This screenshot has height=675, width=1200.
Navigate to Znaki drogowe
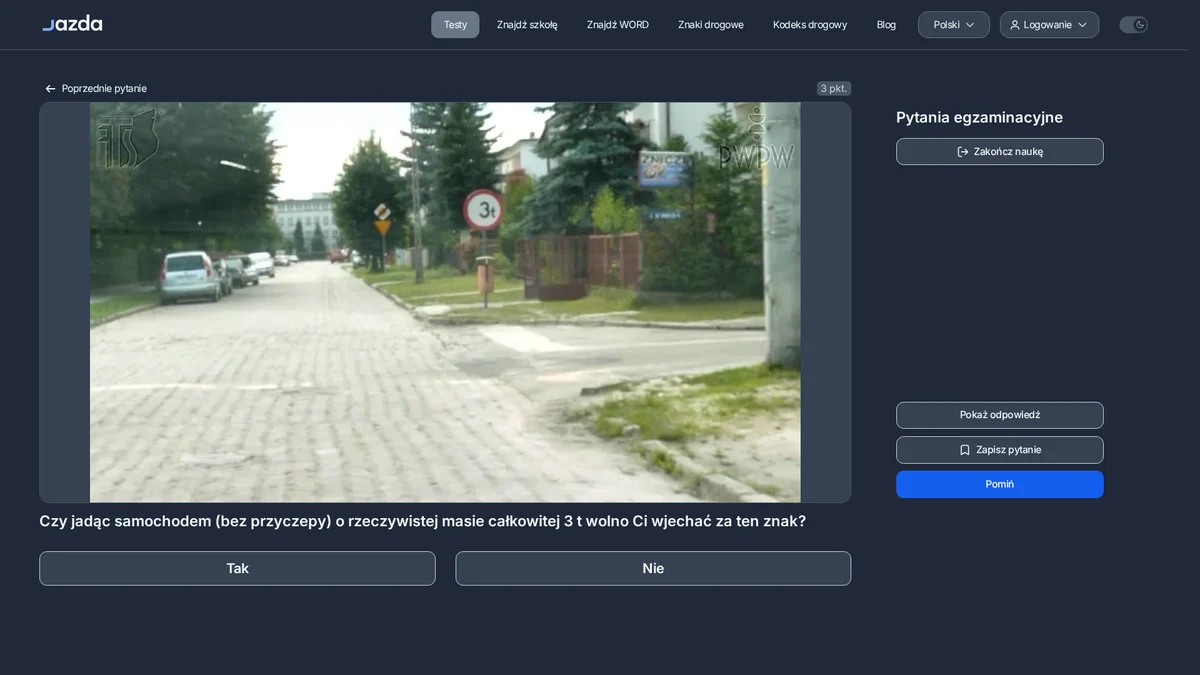[711, 25]
